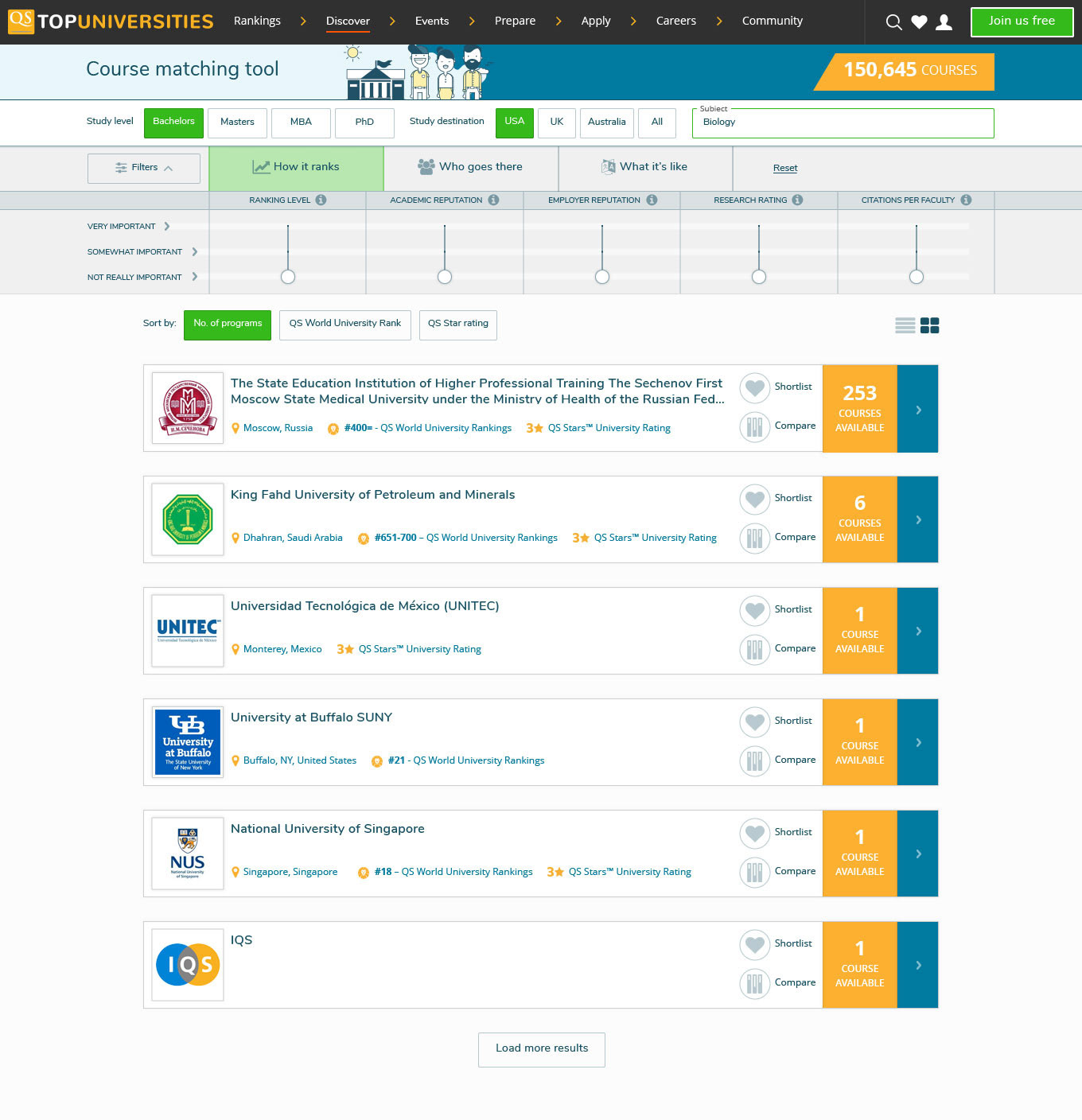The image size is (1082, 1120).
Task: Select MBA study level
Action: [301, 122]
